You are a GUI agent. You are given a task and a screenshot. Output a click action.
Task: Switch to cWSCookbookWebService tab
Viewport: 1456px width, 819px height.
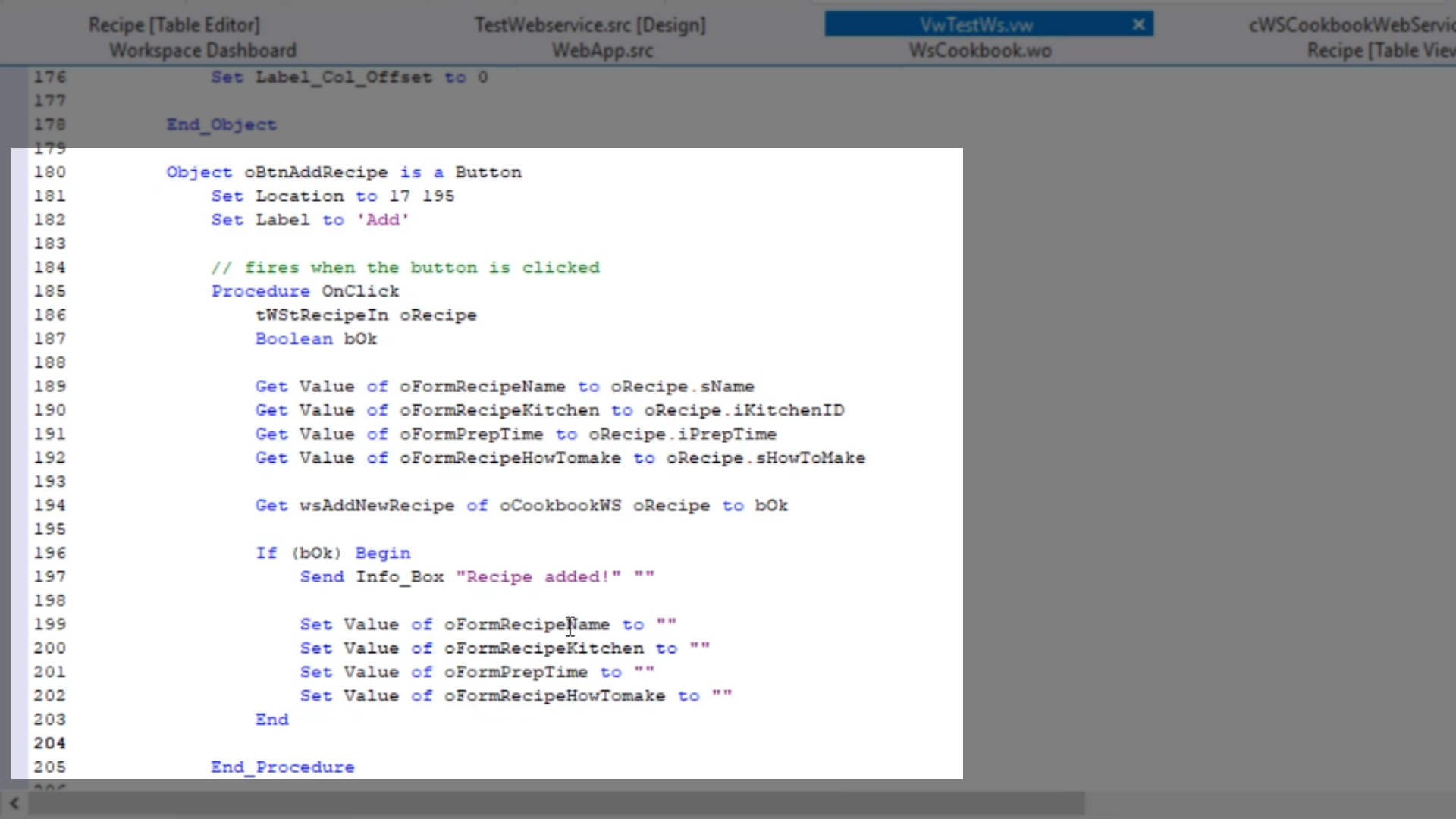tap(1351, 25)
